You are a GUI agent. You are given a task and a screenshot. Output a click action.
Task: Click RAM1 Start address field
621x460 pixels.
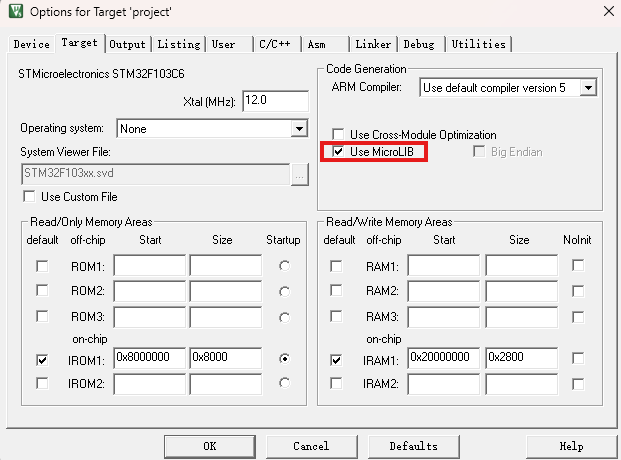pos(443,265)
